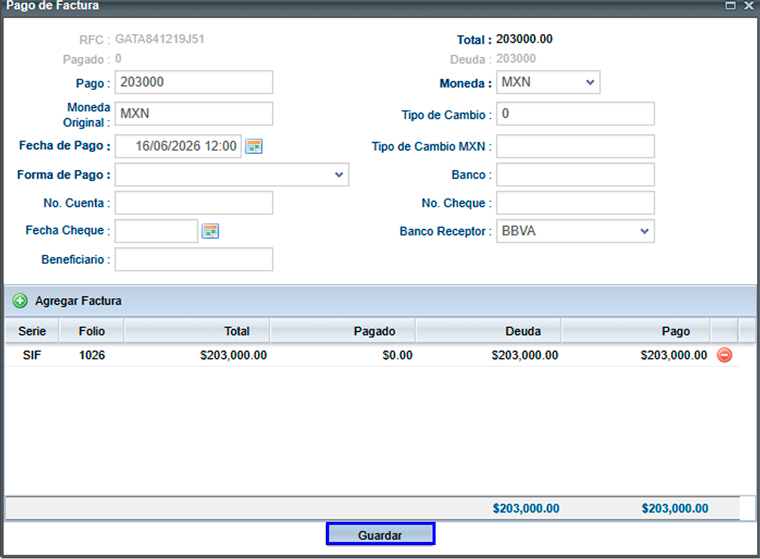Screen dimensions: 760x559
Task: Open the Banco Receptor dropdown showing BBVA
Action: point(575,231)
